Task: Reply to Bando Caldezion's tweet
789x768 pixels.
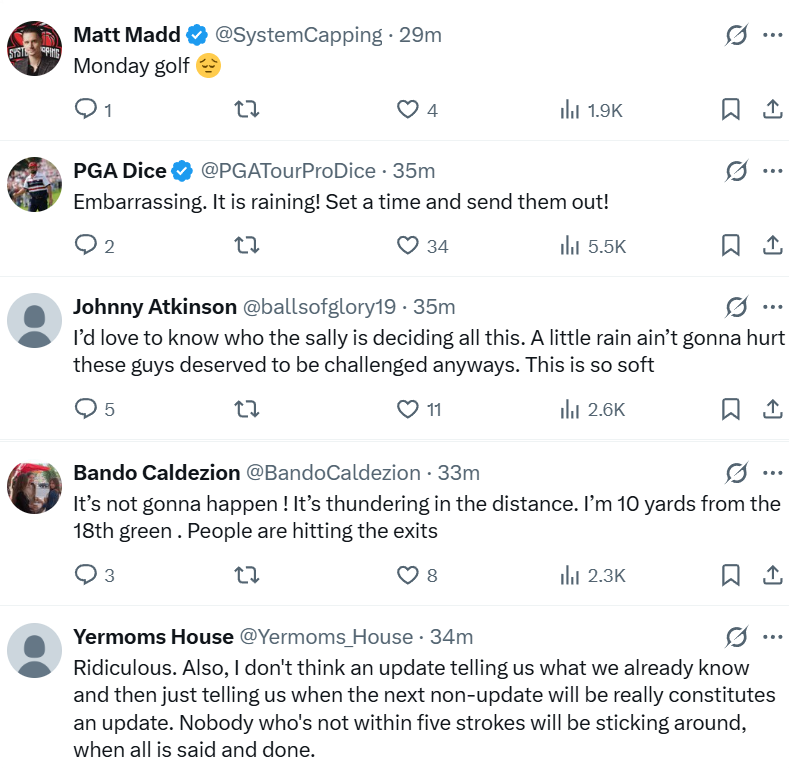Action: pos(87,574)
